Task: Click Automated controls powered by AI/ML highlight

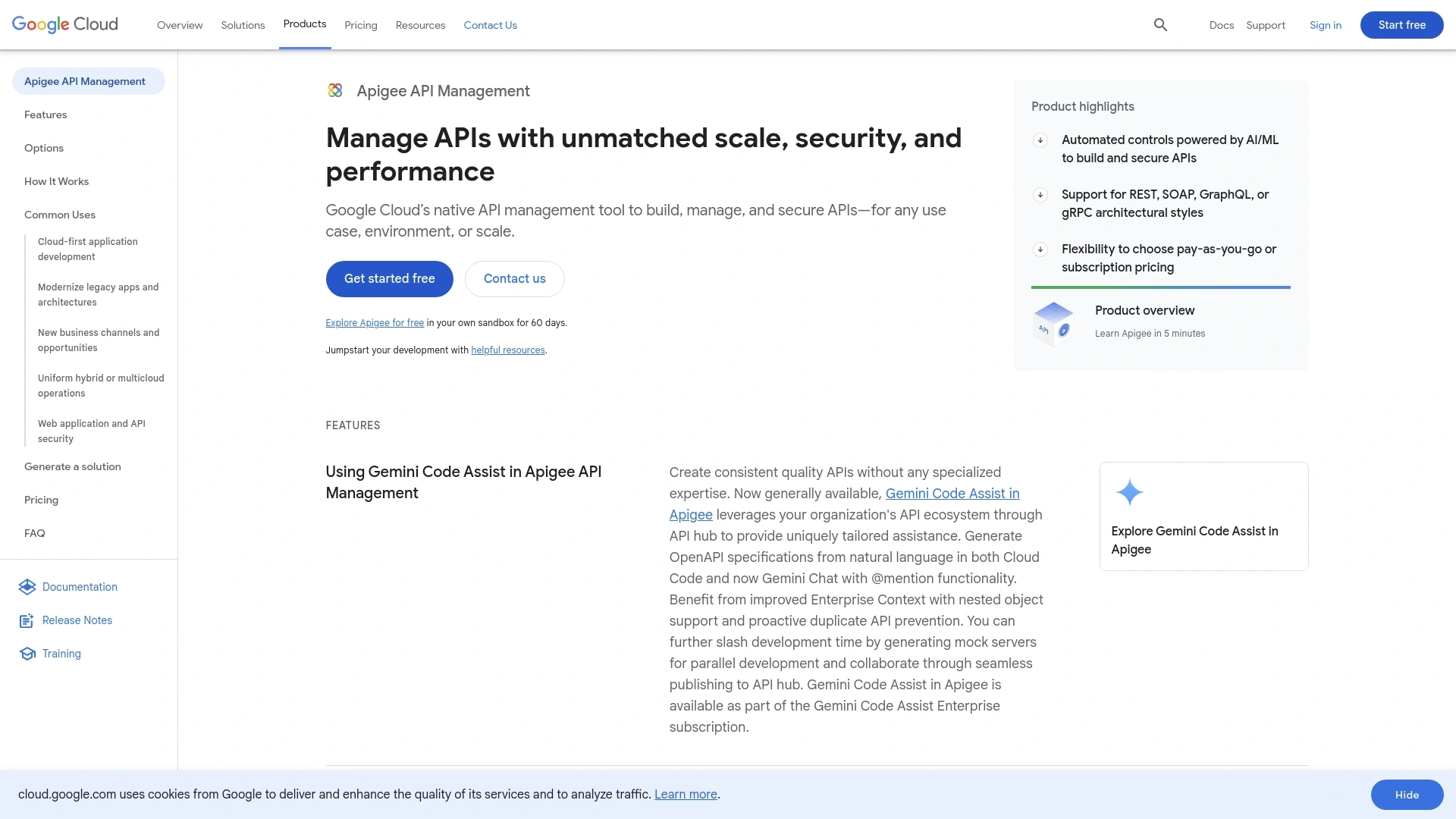Action: coord(1170,149)
